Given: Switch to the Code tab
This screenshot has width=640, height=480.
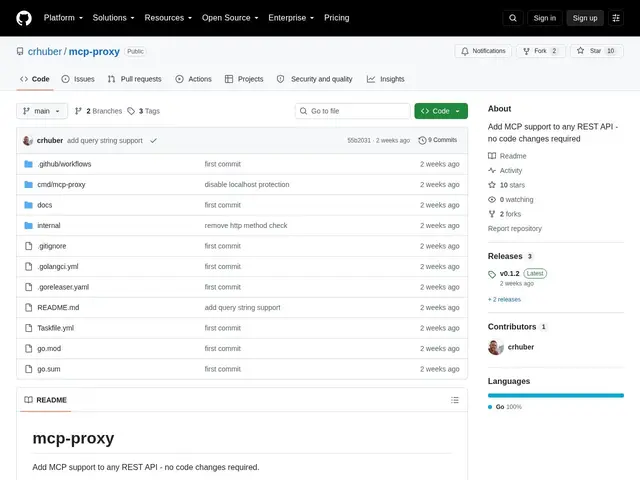Looking at the screenshot, I should (x=35, y=79).
